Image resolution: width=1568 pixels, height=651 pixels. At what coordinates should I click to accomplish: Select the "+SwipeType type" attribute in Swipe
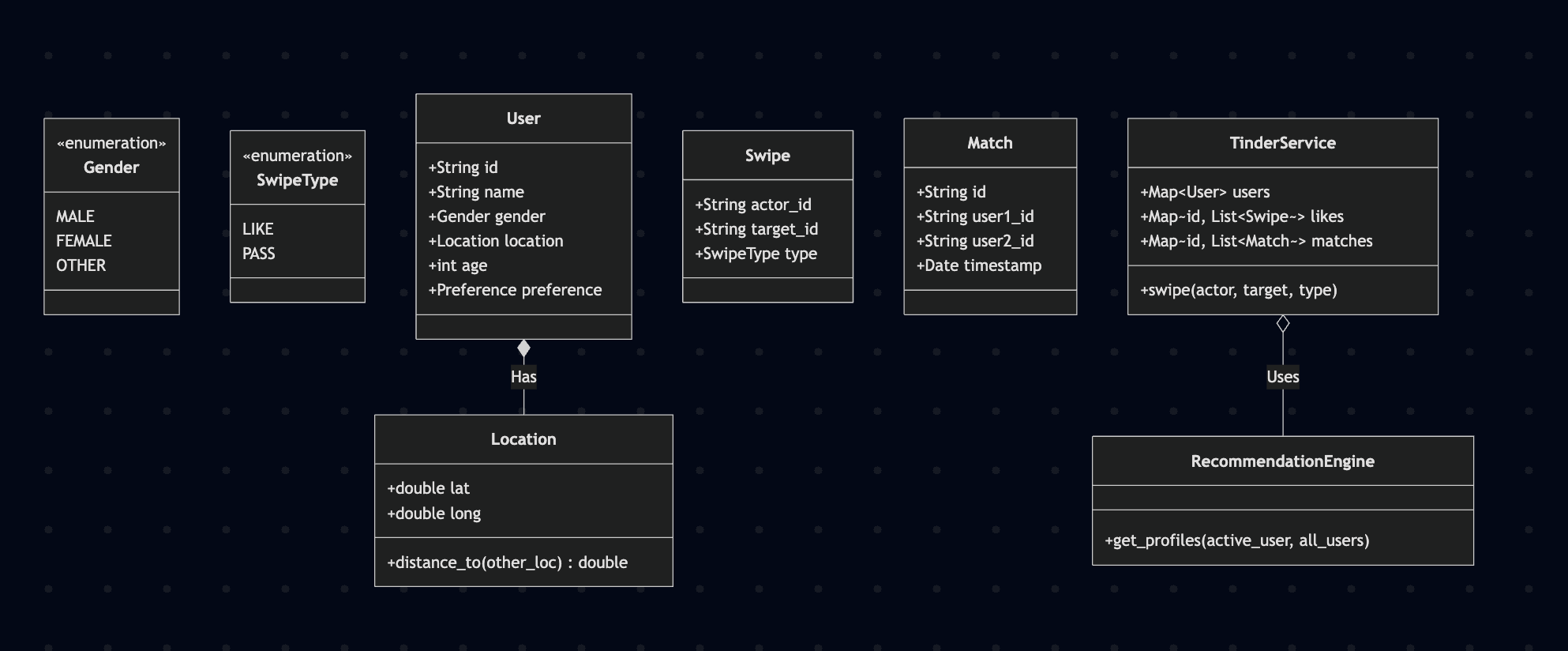click(756, 254)
